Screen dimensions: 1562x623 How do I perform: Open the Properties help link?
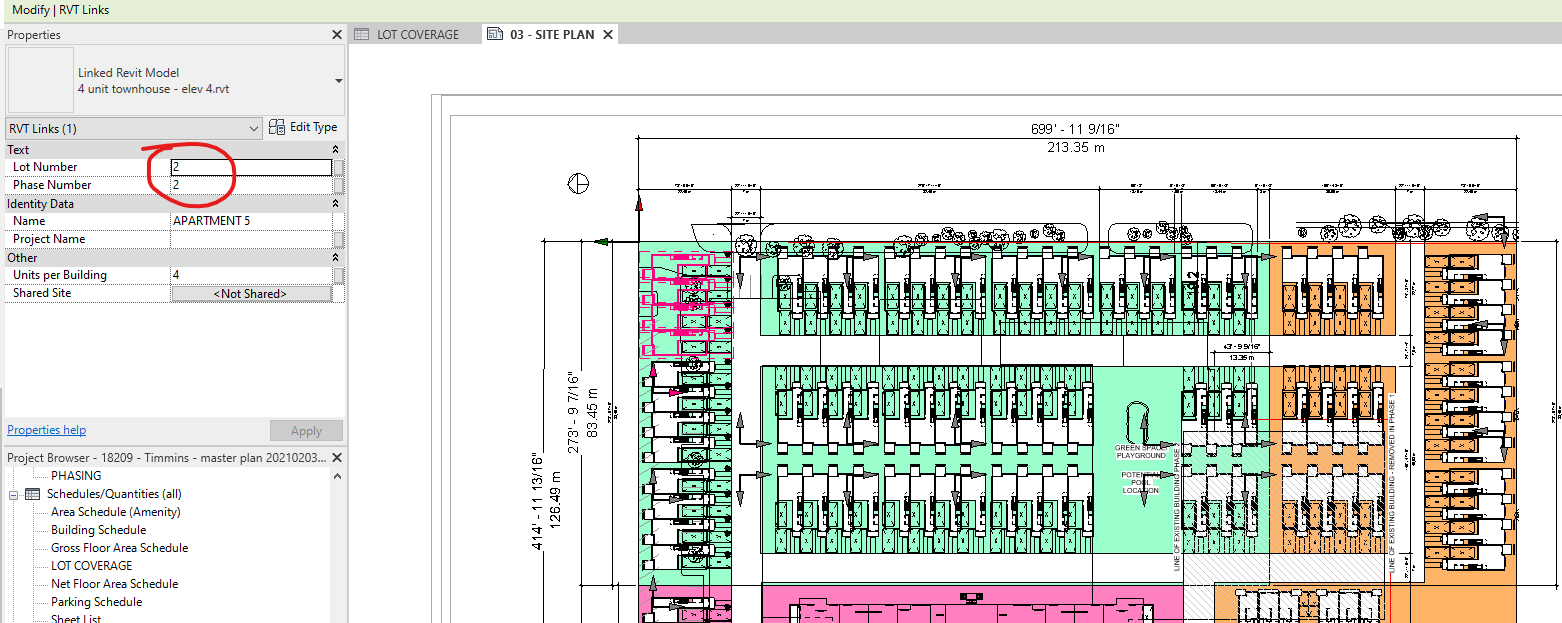(x=46, y=429)
